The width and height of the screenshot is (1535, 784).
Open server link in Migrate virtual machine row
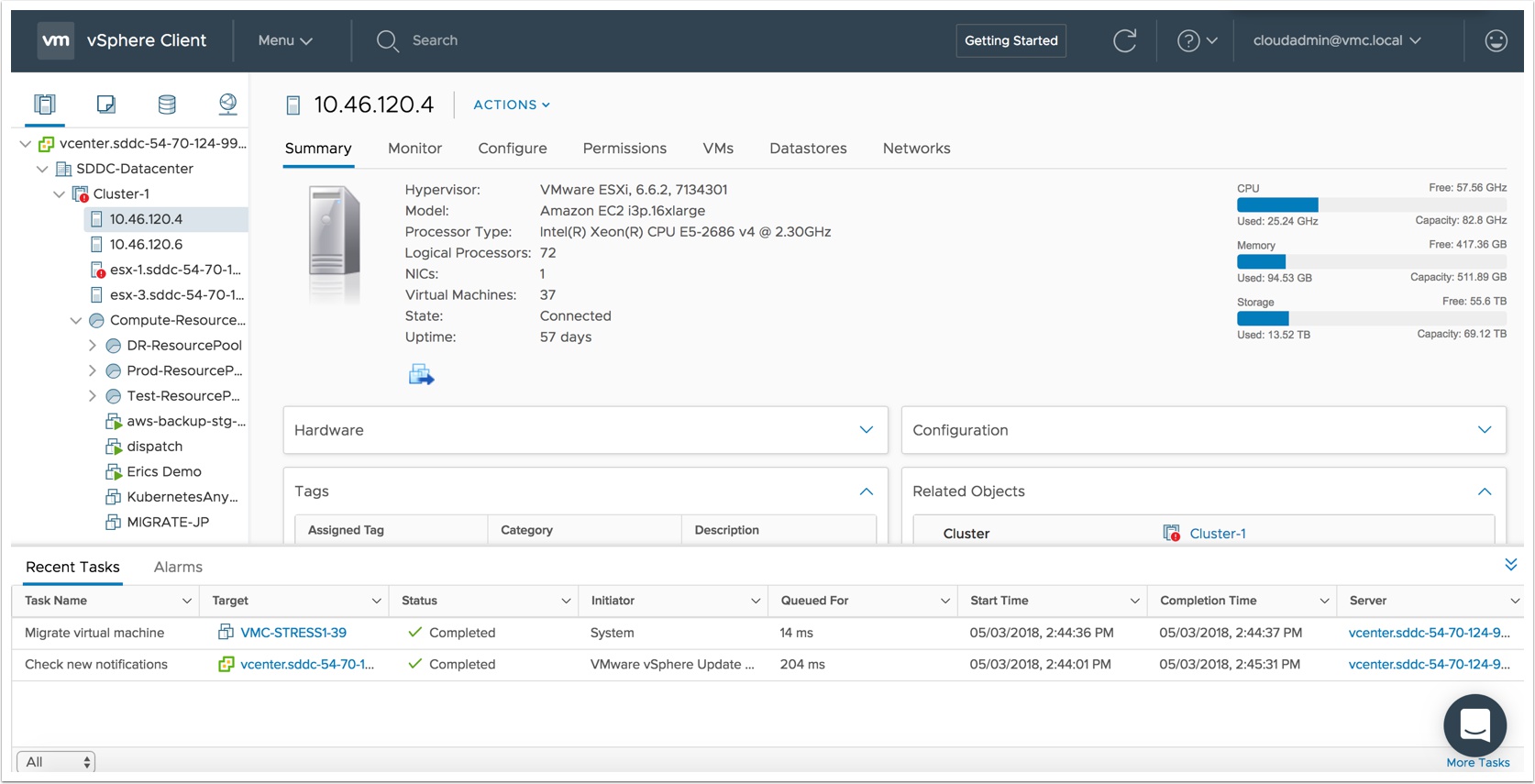pyautogui.click(x=1429, y=633)
